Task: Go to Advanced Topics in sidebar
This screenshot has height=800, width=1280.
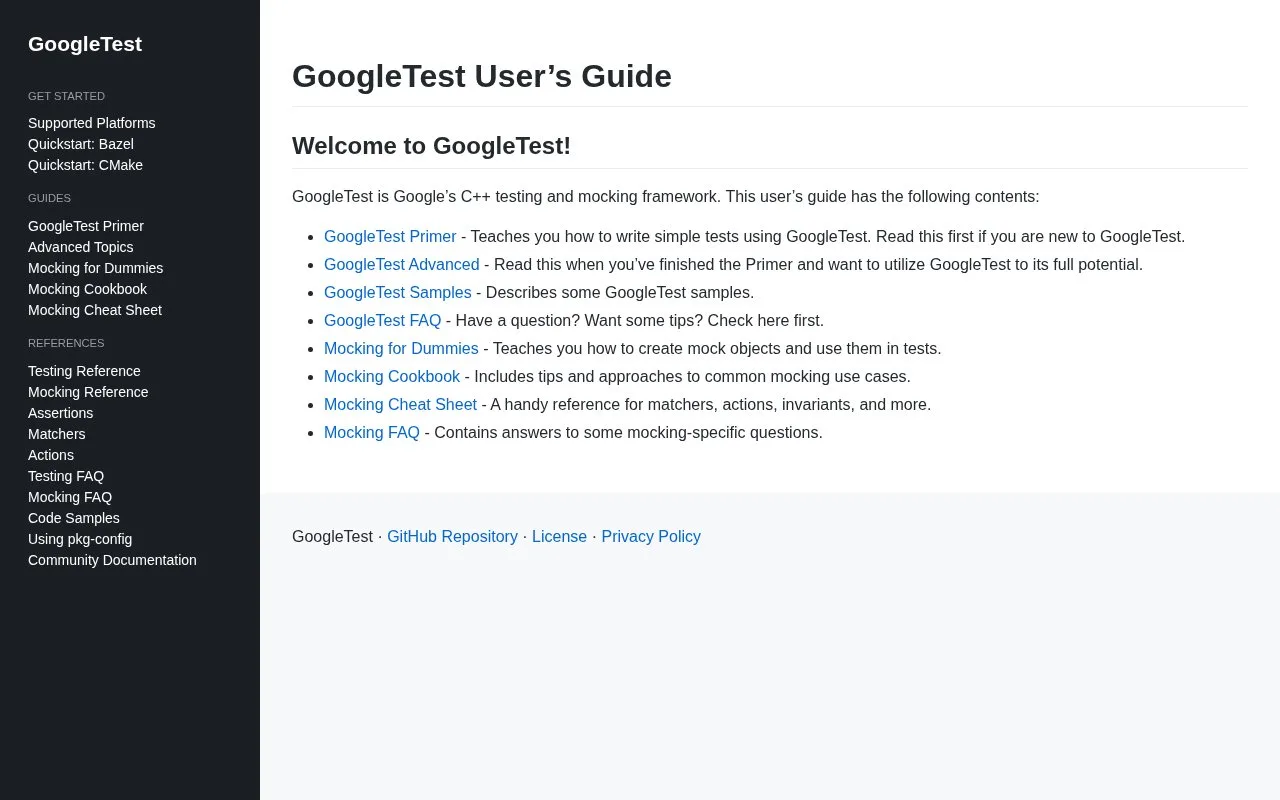Action: tap(81, 247)
